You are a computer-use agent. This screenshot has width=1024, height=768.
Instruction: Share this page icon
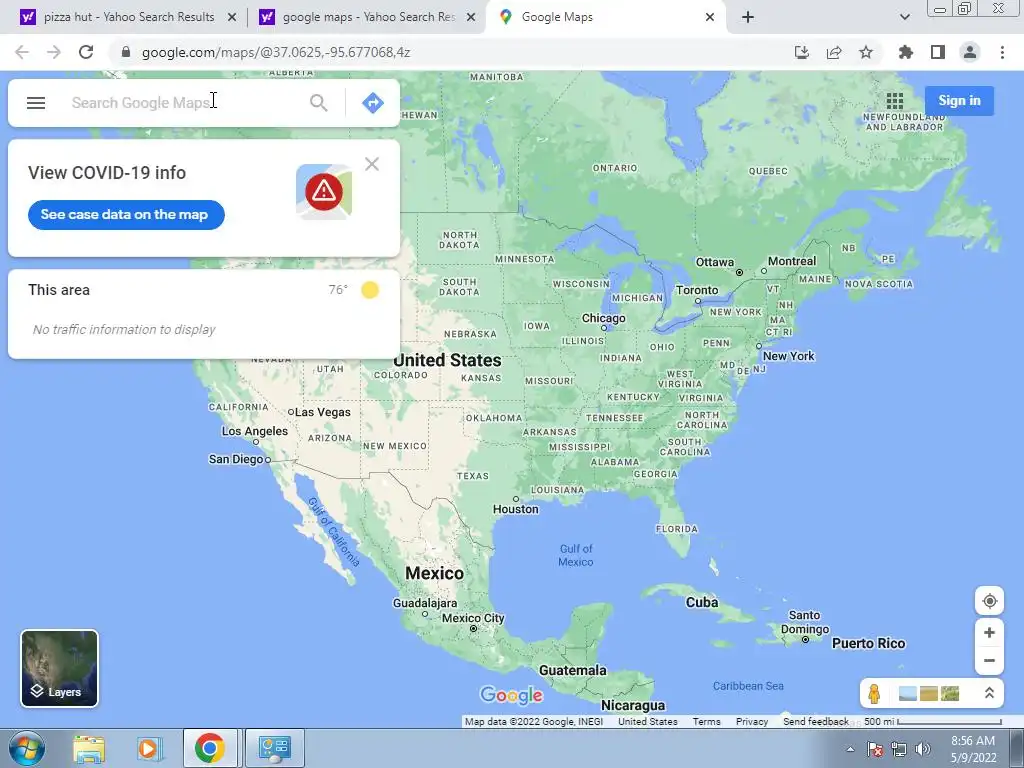coord(834,52)
